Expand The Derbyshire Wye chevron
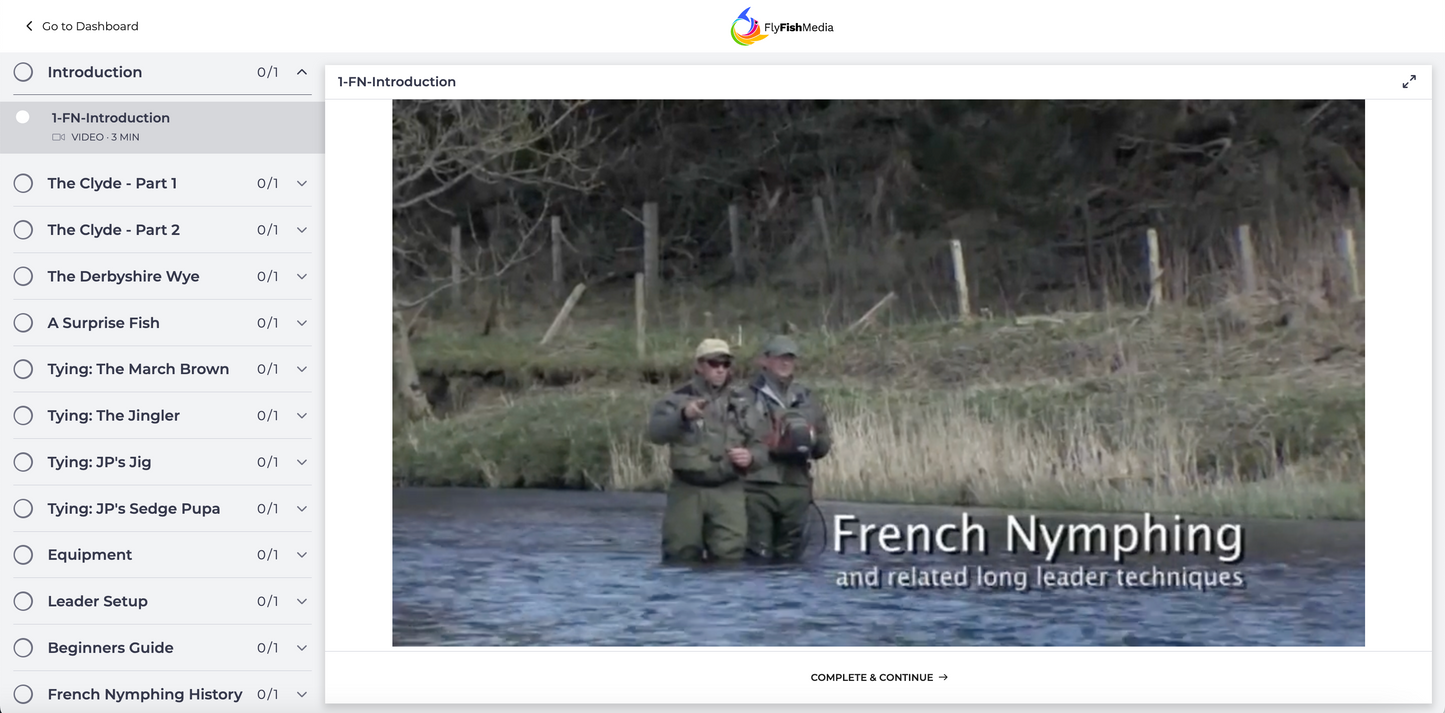 click(x=302, y=276)
